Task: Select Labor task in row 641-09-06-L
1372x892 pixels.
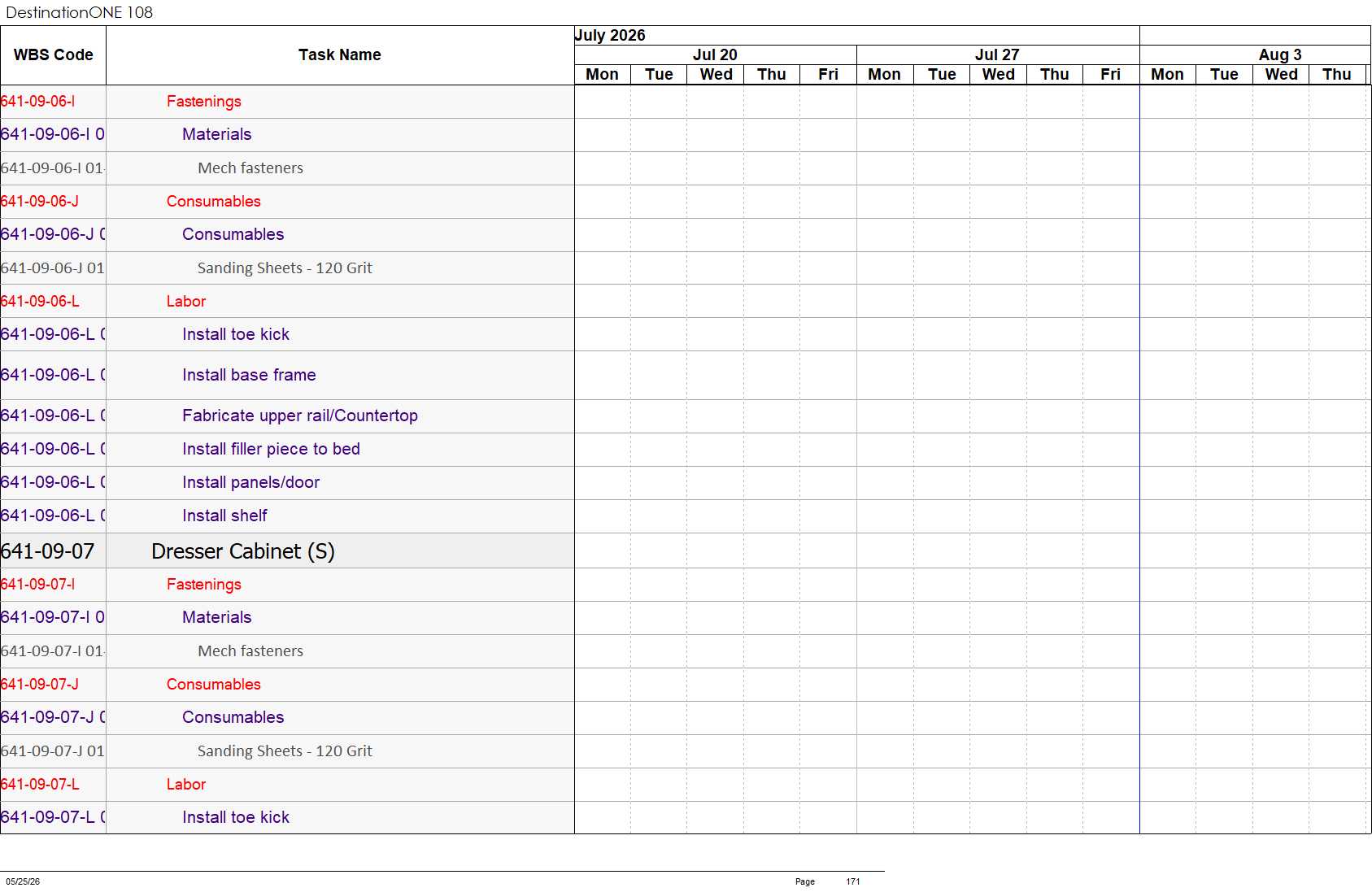Action: [x=186, y=302]
